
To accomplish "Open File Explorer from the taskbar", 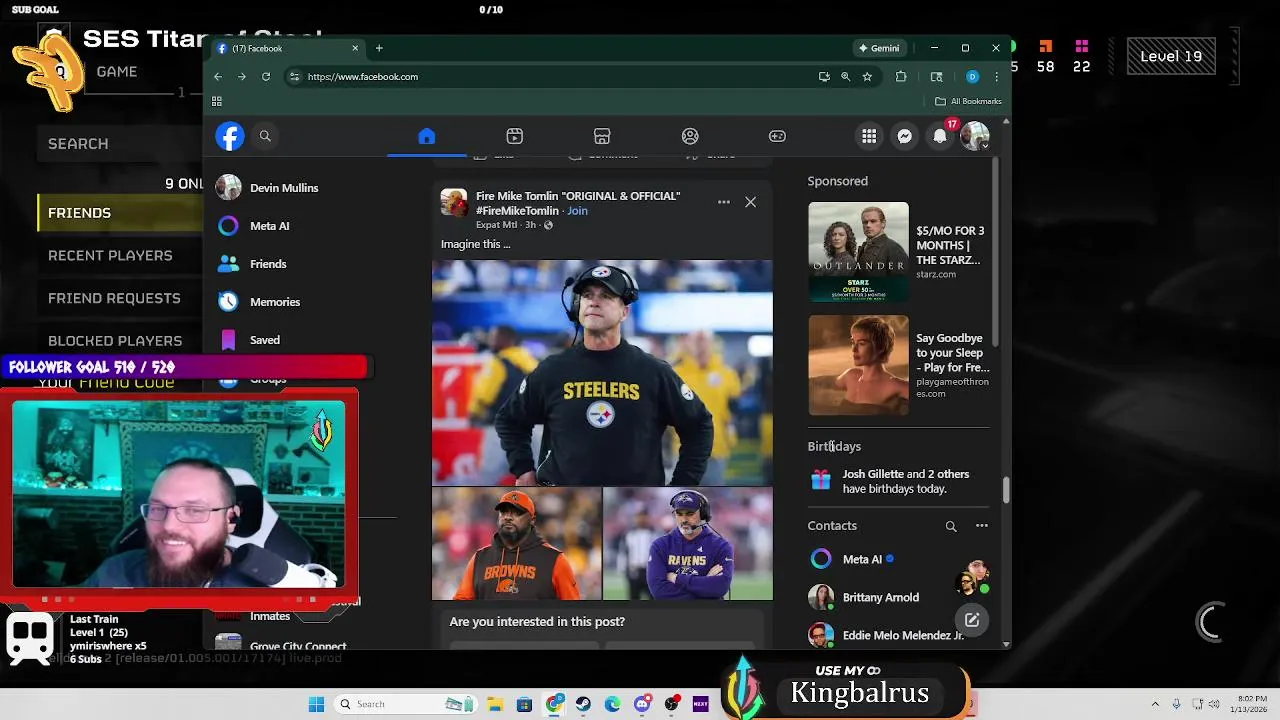I will [496, 704].
